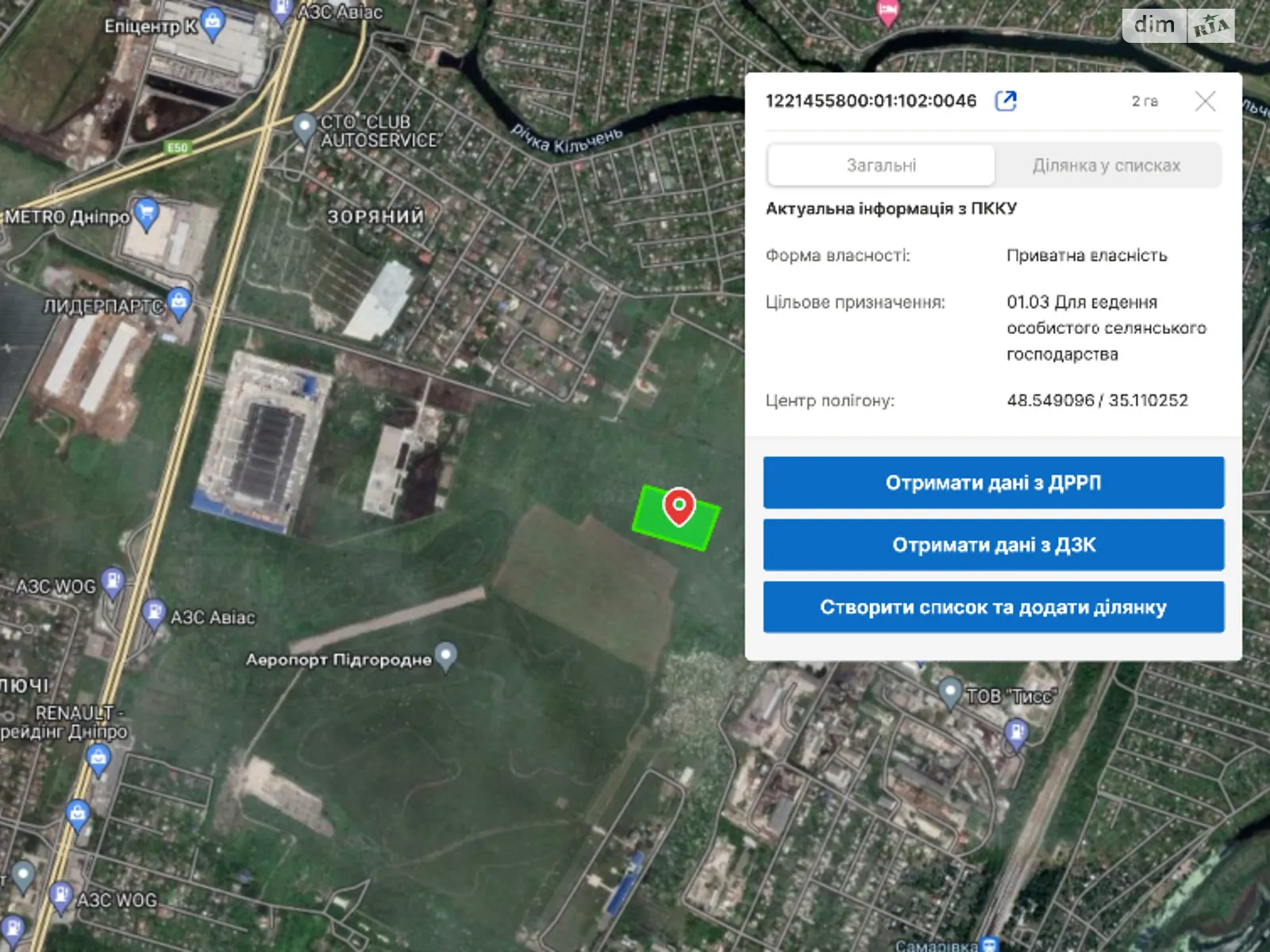Click the red location marker on green parcel
This screenshot has height=952, width=1270.
tap(679, 506)
